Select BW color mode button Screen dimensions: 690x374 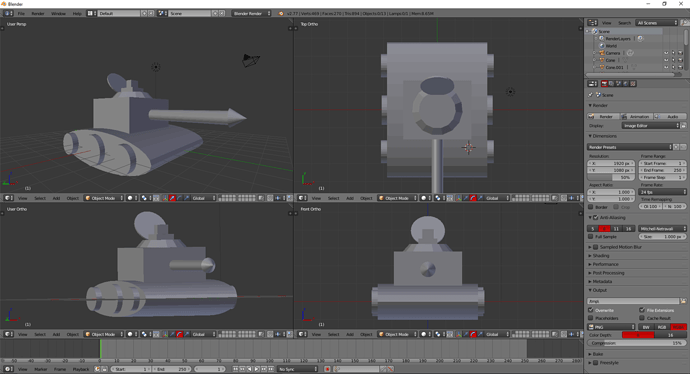coord(646,327)
